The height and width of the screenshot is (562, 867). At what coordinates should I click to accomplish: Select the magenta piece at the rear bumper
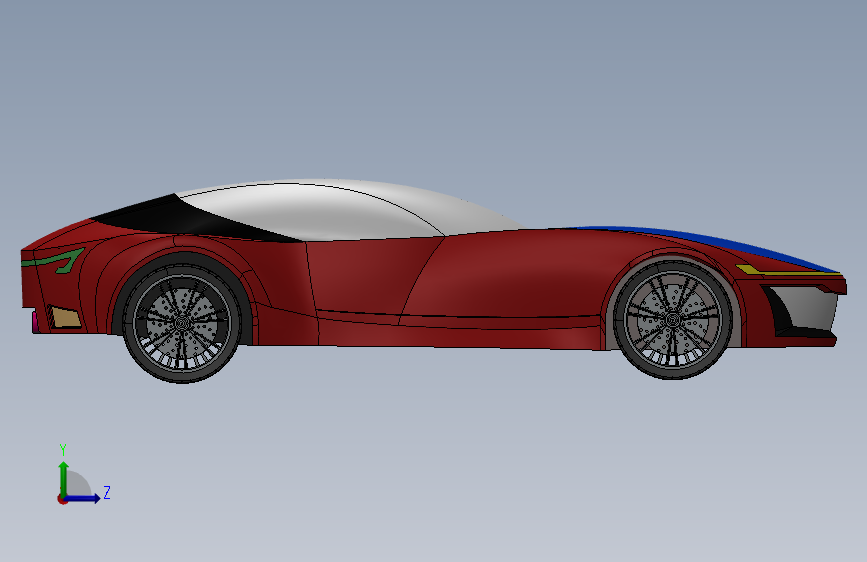coord(35,322)
